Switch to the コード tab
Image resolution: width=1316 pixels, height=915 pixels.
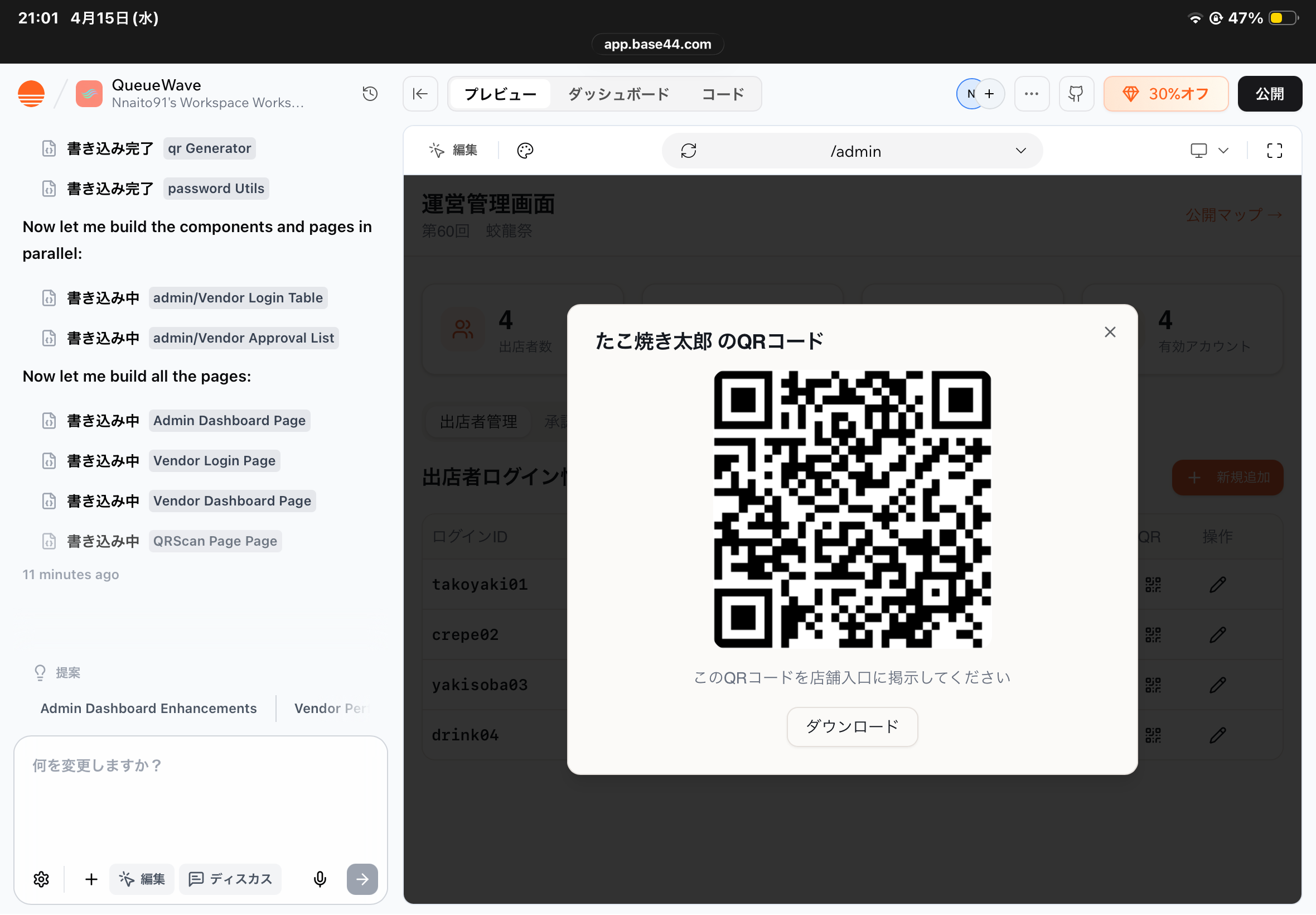[x=723, y=93]
